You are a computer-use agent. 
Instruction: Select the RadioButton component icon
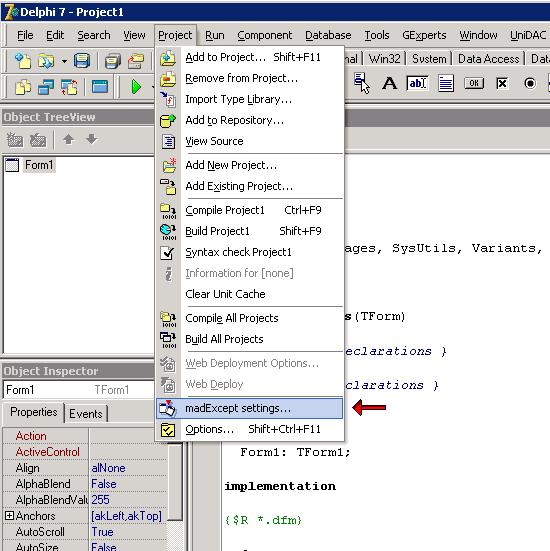530,84
